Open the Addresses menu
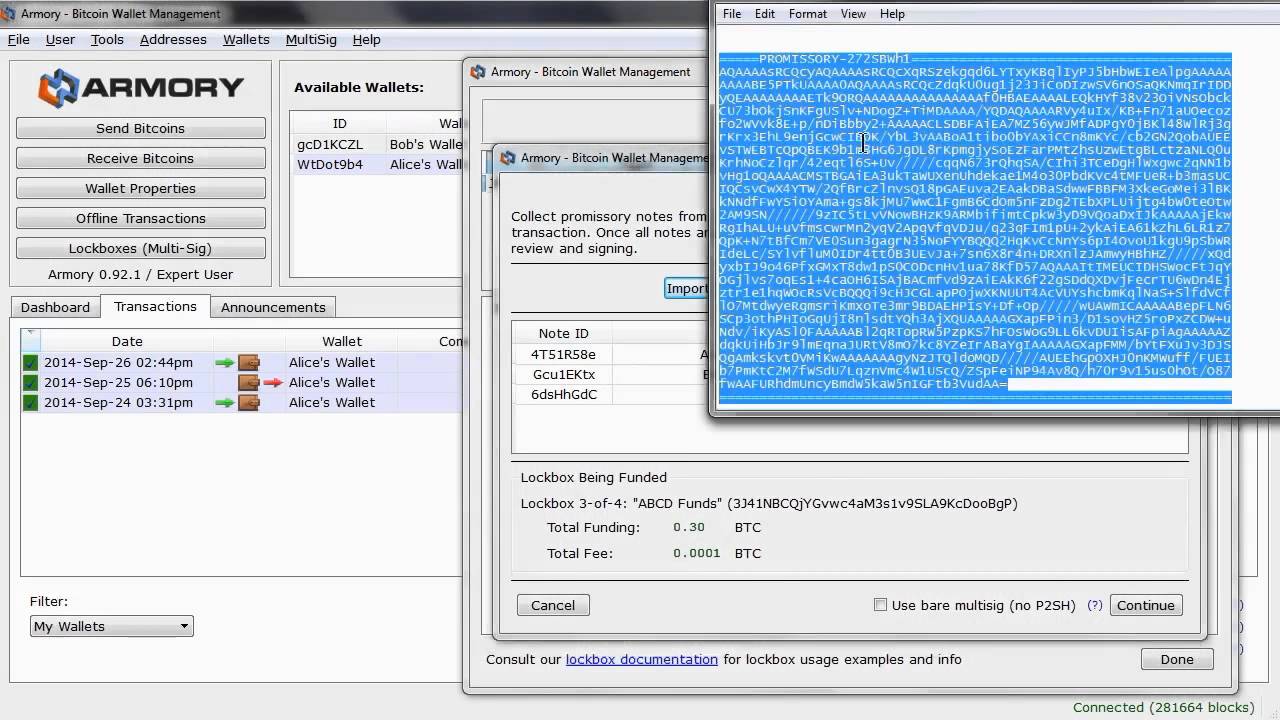The image size is (1280, 720). [173, 40]
